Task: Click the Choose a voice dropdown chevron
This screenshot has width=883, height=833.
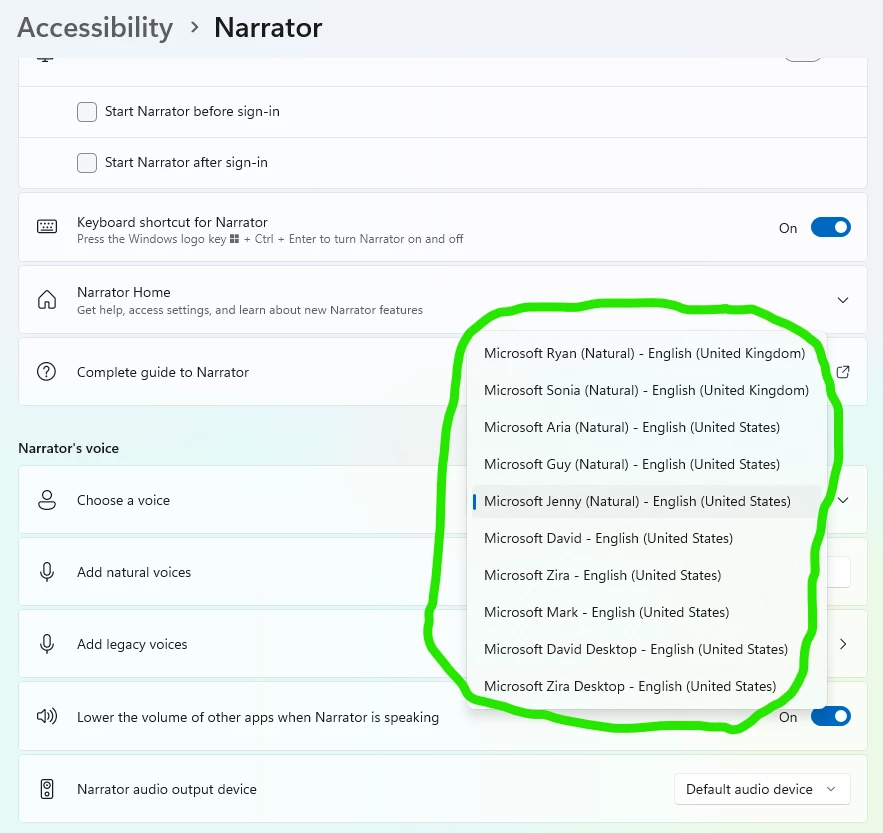Action: pos(843,500)
